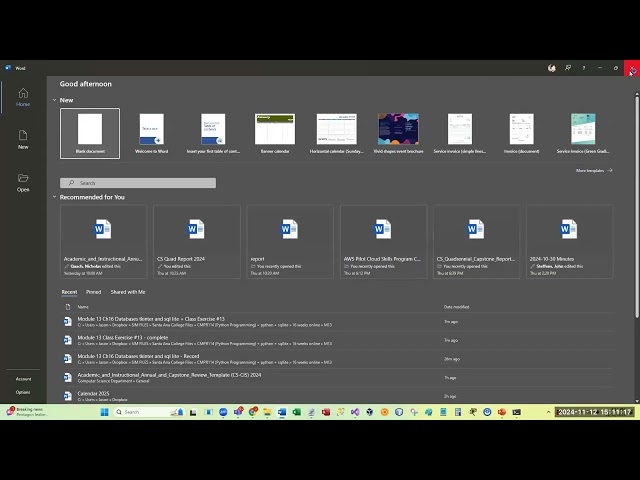The height and width of the screenshot is (480, 640).
Task: Select the Horizontal calendar template
Action: pyautogui.click(x=336, y=133)
